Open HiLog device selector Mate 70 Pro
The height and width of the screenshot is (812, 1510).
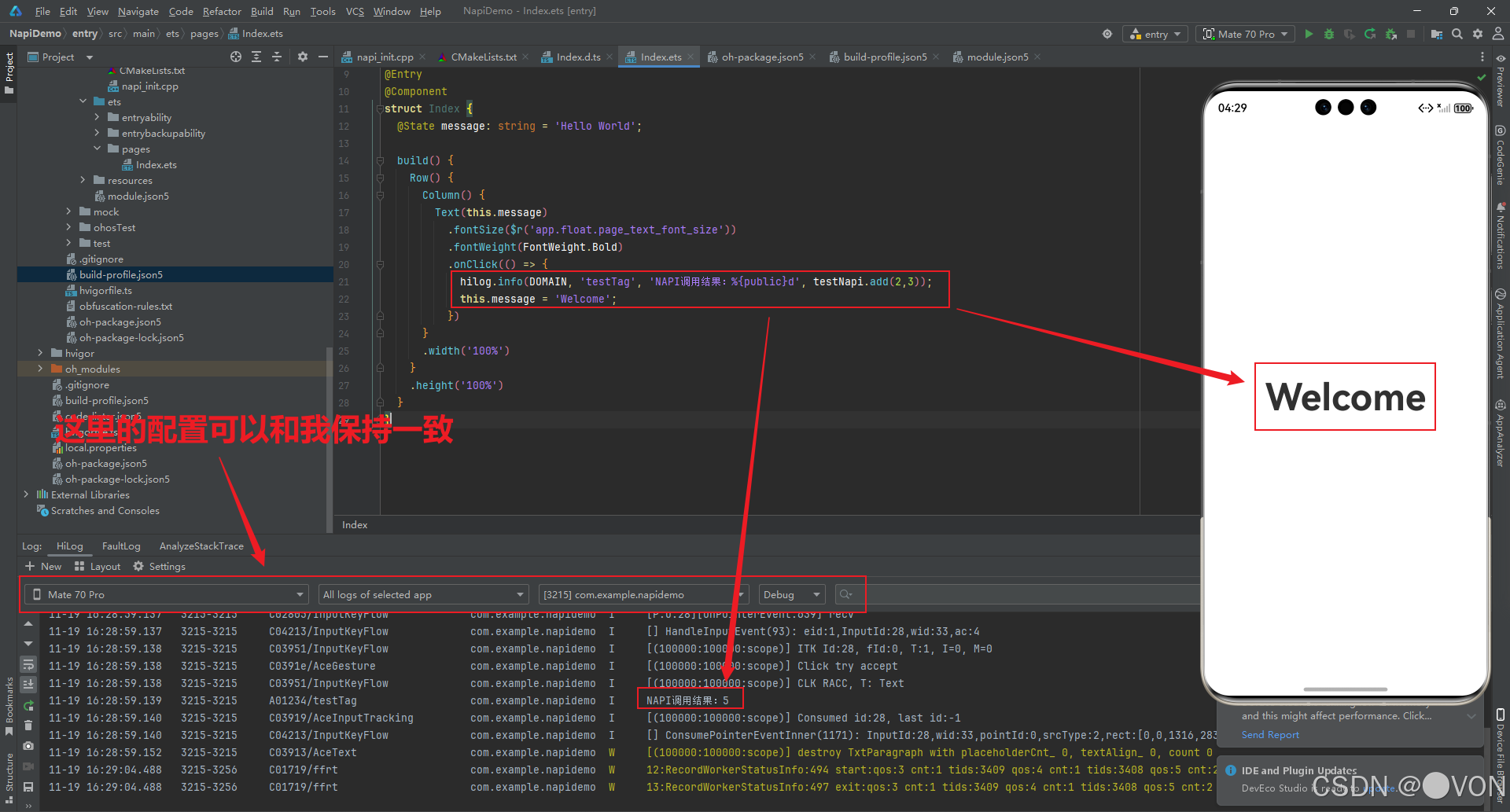(168, 594)
